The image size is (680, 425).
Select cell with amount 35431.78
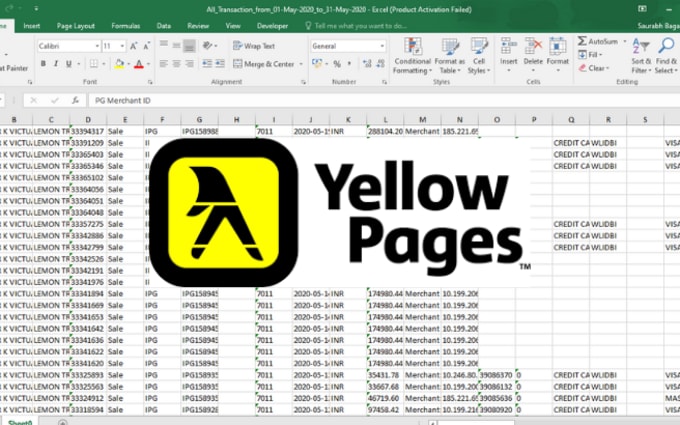click(x=385, y=375)
